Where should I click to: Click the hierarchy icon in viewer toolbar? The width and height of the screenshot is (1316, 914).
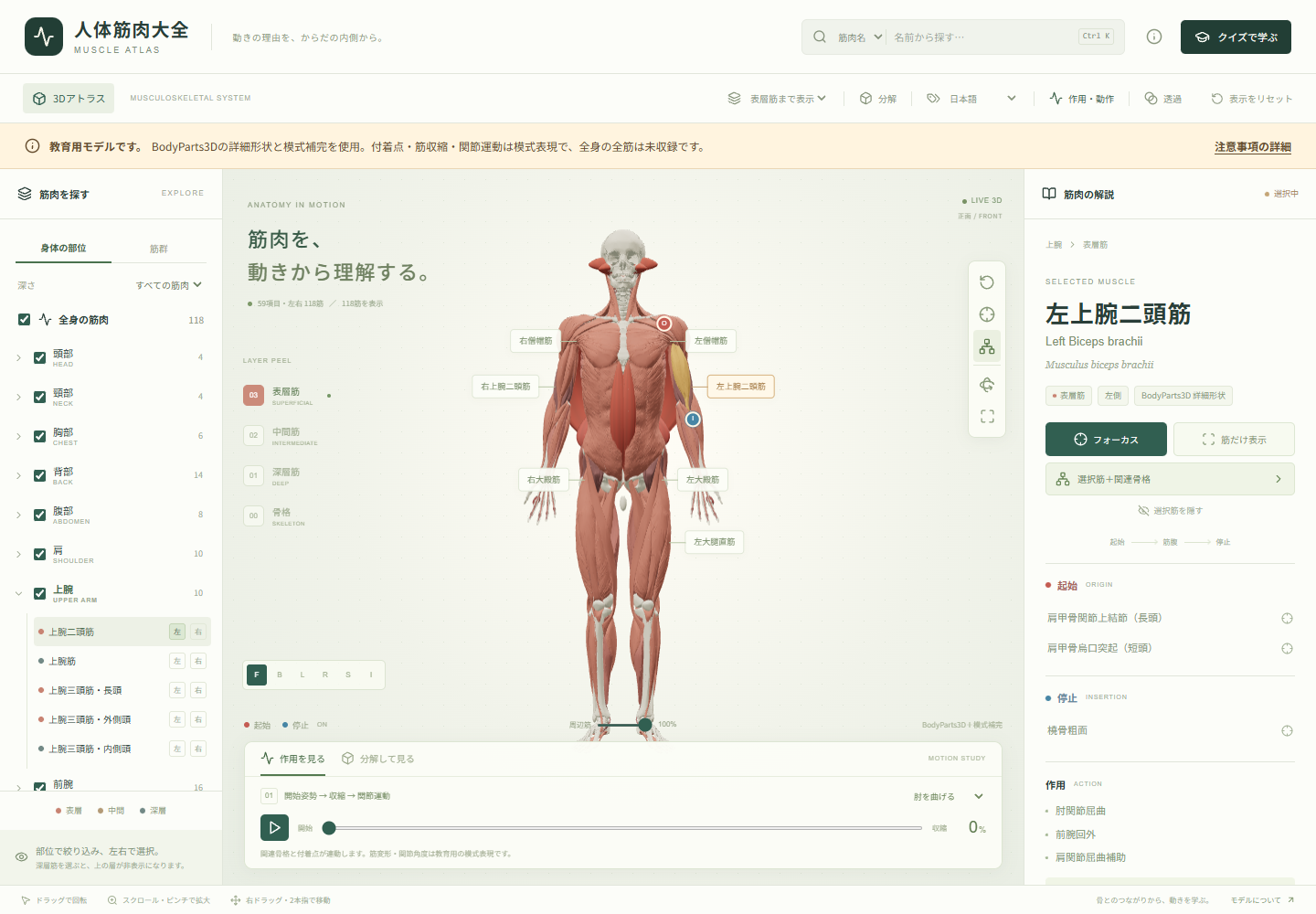coord(987,346)
